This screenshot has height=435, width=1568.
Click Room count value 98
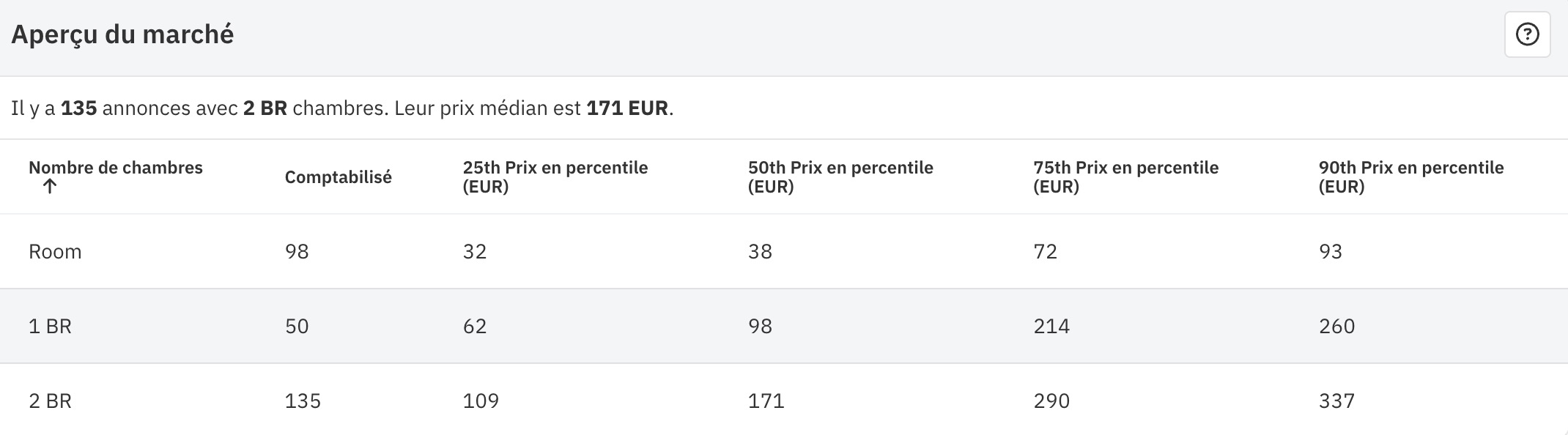coord(297,252)
